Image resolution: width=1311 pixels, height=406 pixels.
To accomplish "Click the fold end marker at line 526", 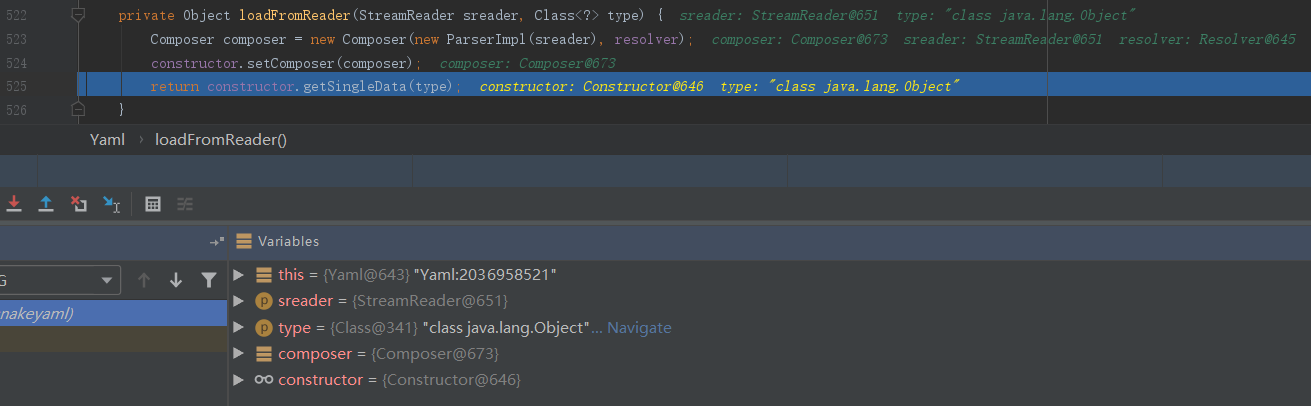I will (78, 109).
